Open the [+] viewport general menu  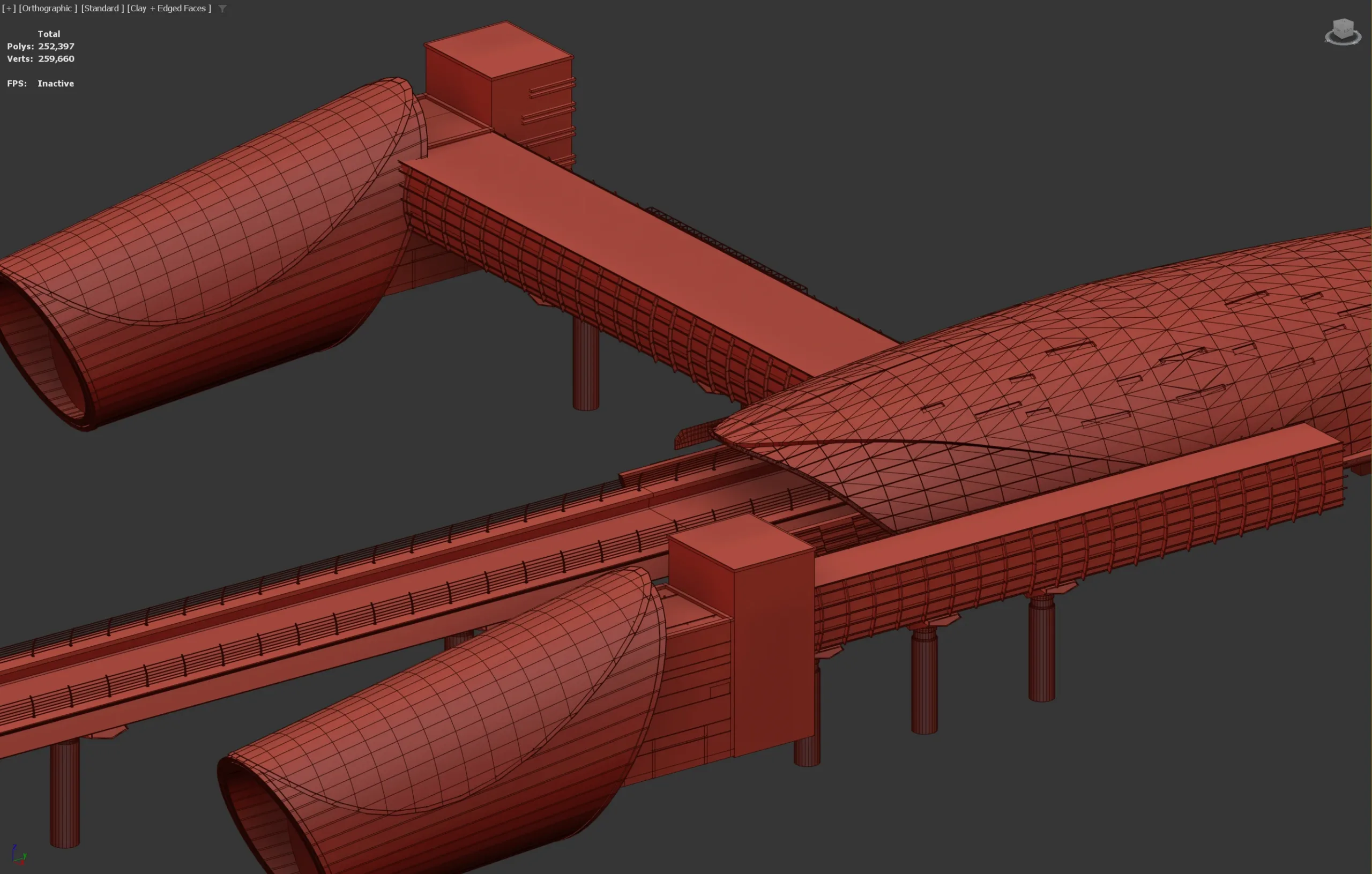point(9,8)
